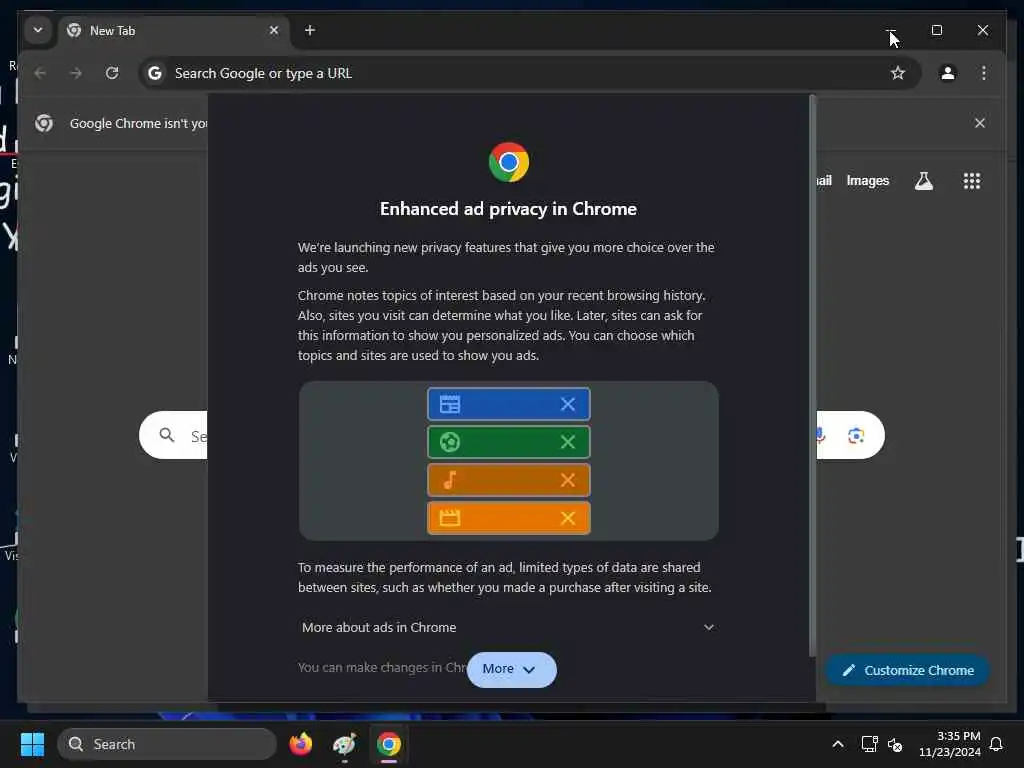Click the More button in dialog

pyautogui.click(x=511, y=669)
